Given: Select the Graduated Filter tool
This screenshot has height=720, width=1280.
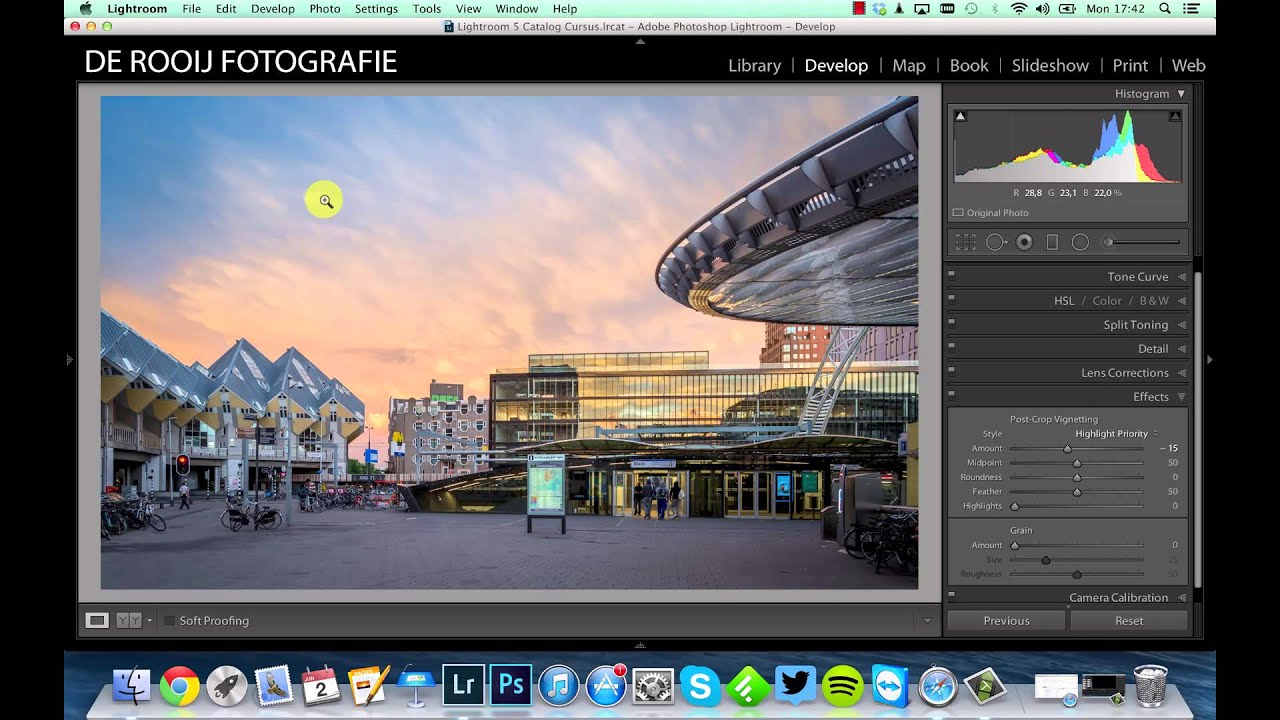Looking at the screenshot, I should click(1052, 242).
